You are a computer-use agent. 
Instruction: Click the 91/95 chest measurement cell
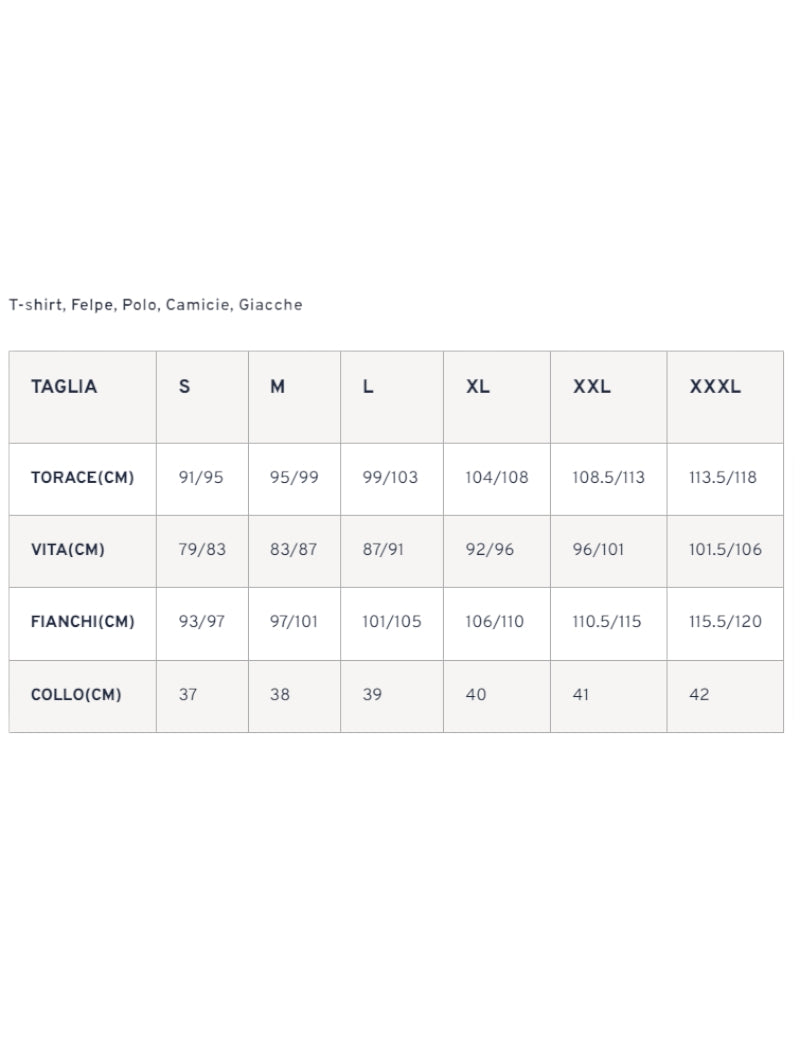(x=201, y=477)
